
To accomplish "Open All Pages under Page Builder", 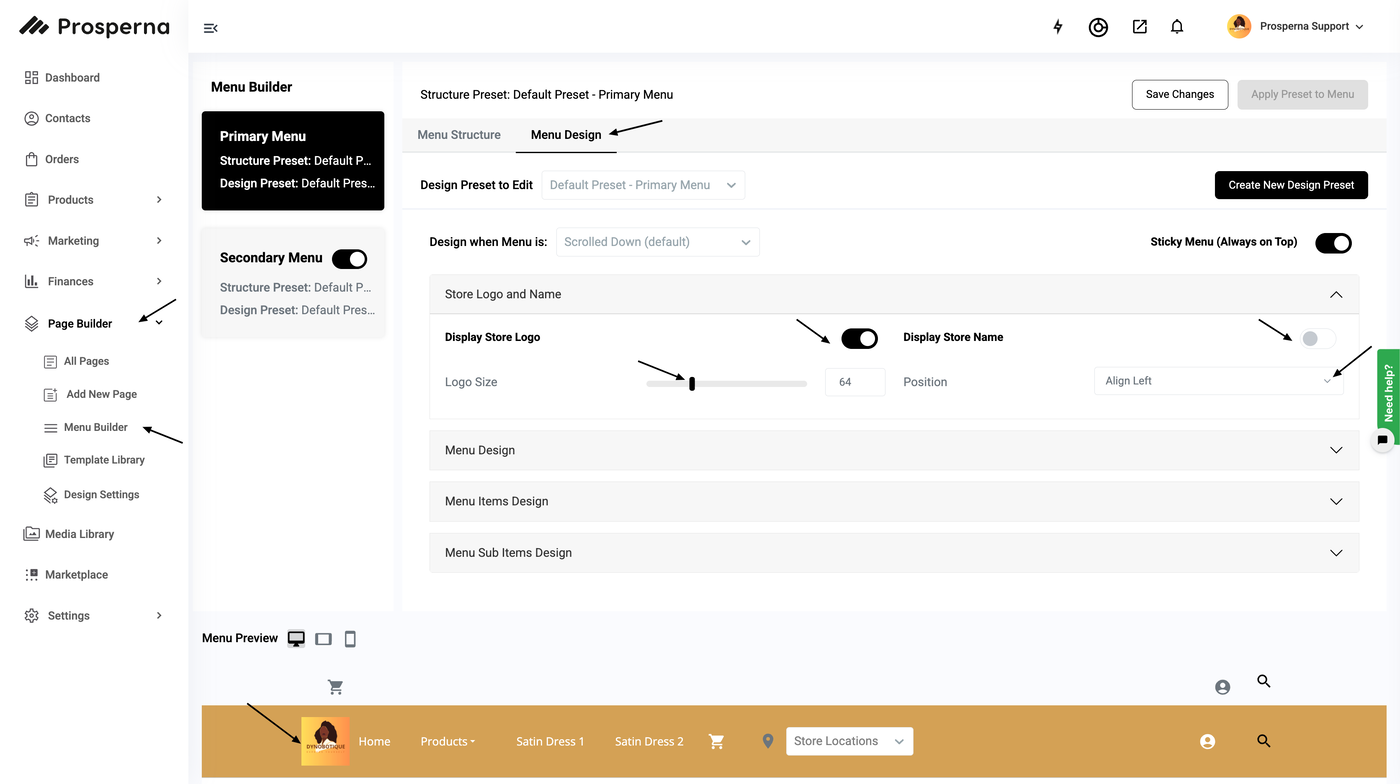I will coord(77,361).
